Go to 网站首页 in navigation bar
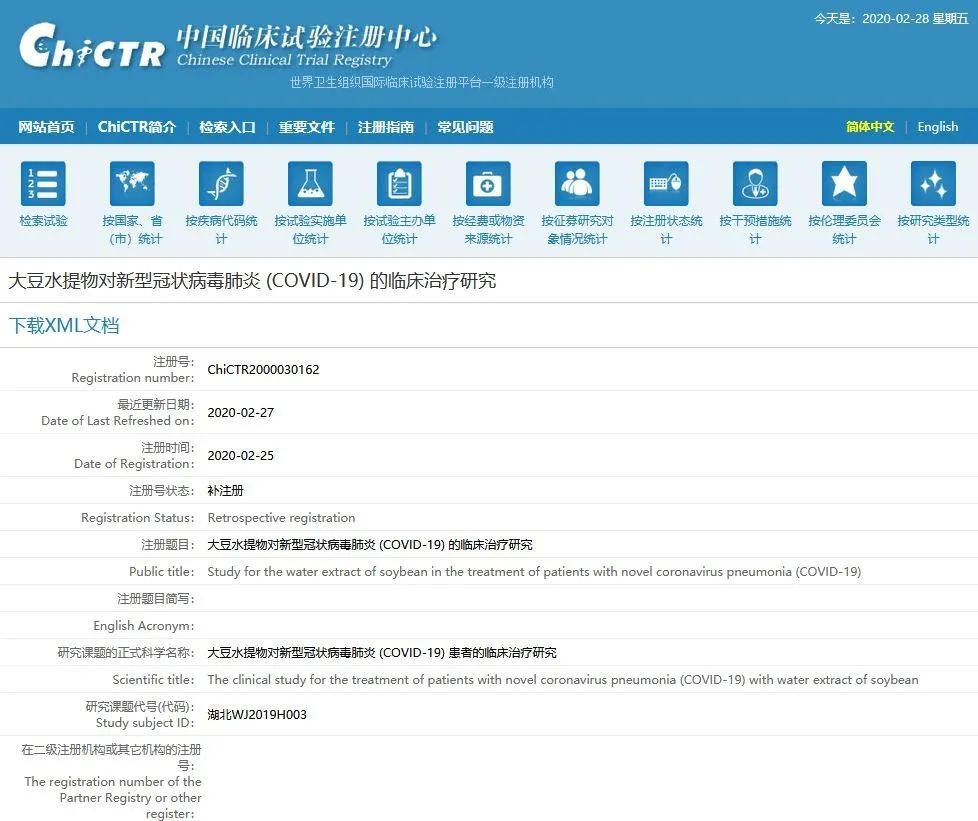978x821 pixels. coord(46,127)
